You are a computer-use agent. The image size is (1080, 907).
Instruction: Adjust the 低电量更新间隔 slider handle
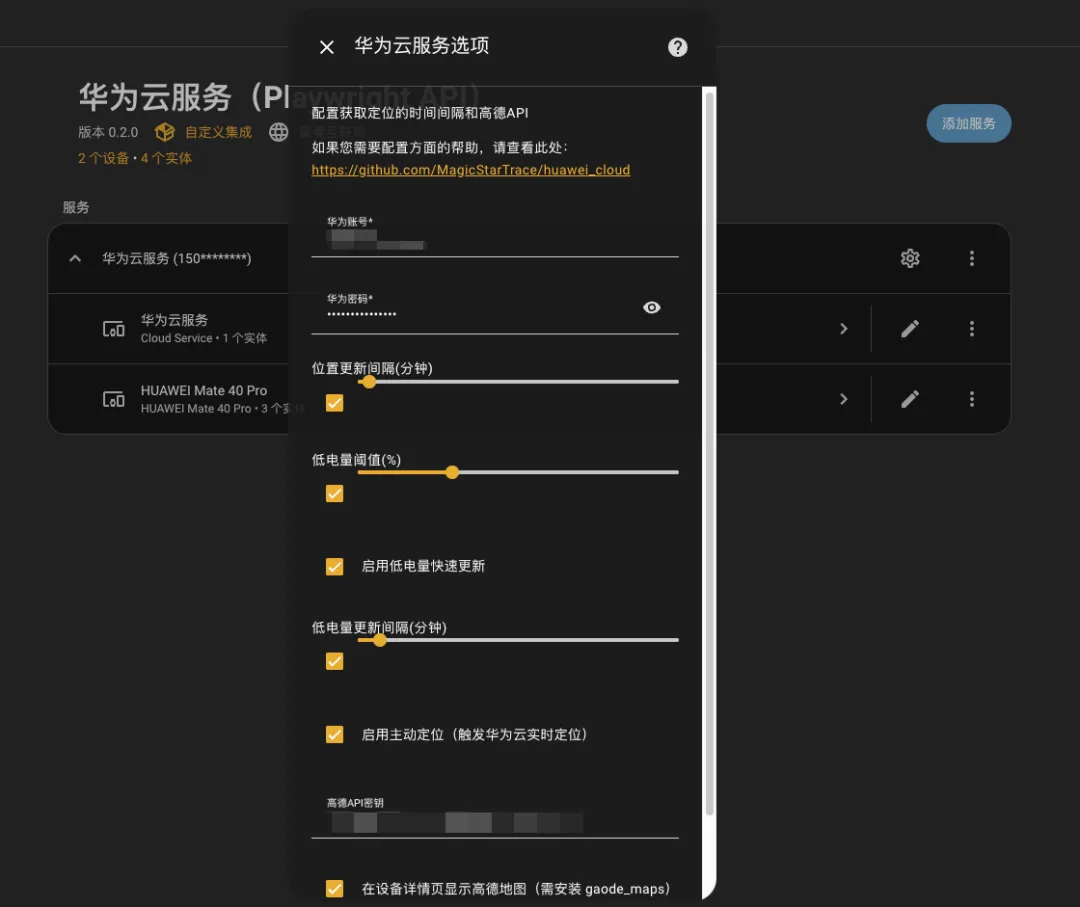pyautogui.click(x=380, y=640)
